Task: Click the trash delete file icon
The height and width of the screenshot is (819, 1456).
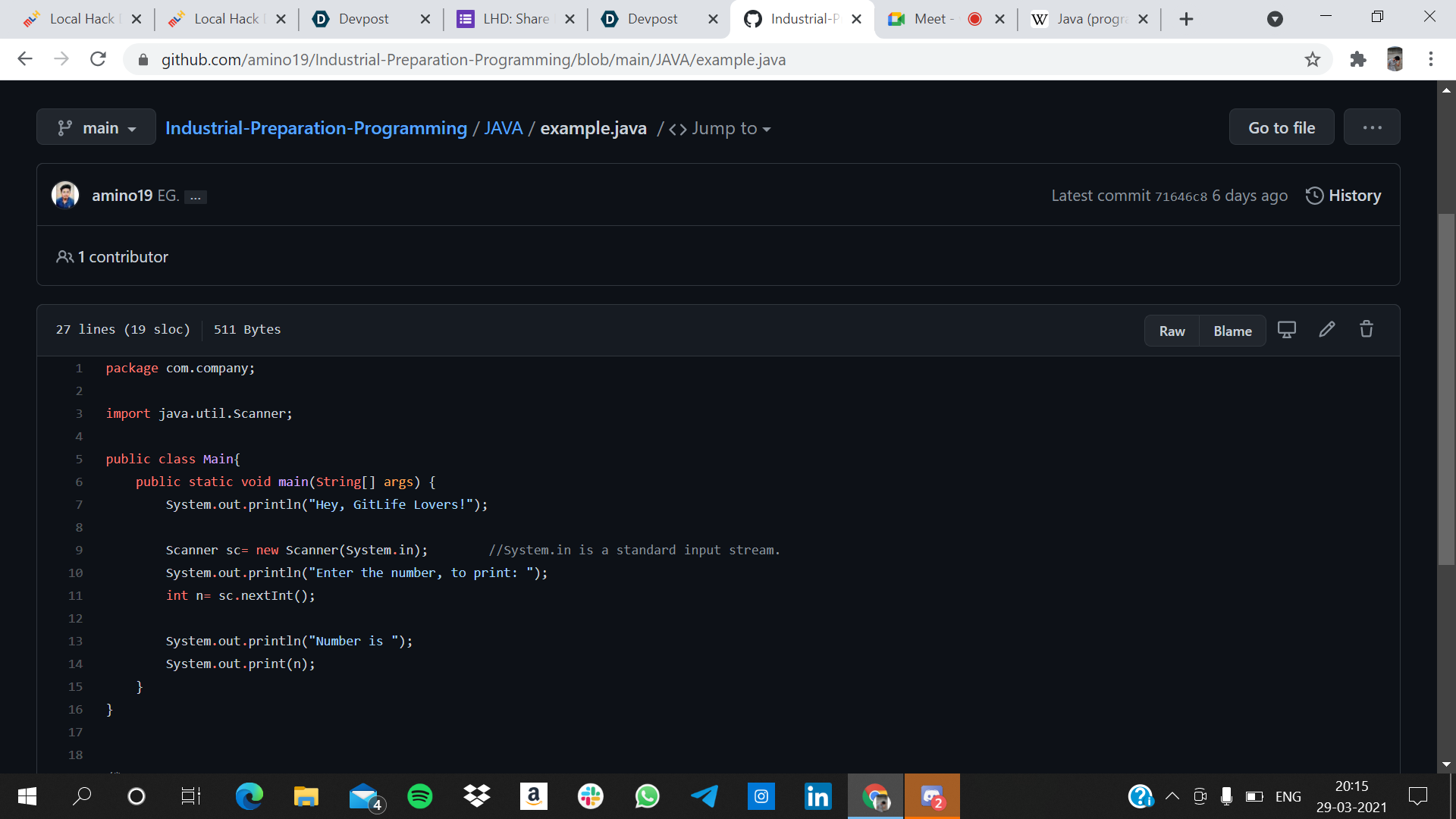Action: tap(1367, 330)
